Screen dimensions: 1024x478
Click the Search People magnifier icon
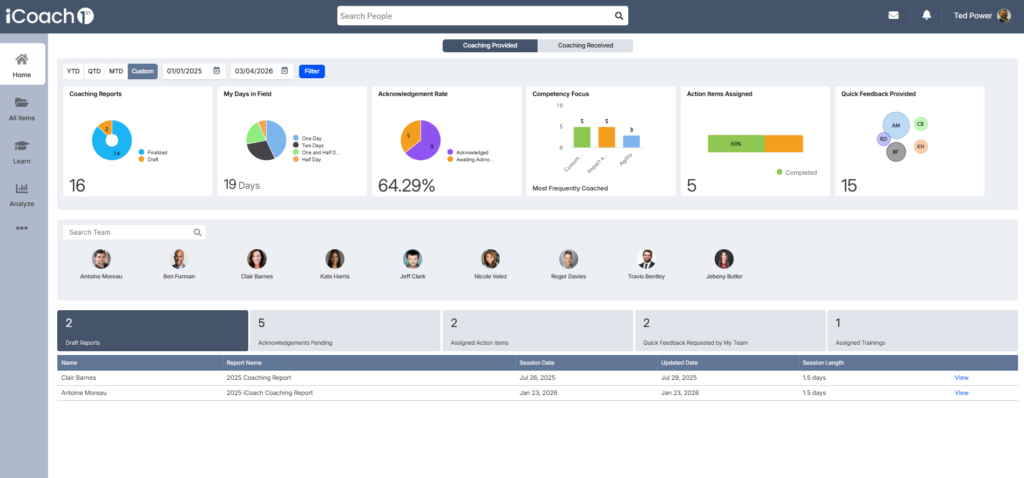coord(619,16)
